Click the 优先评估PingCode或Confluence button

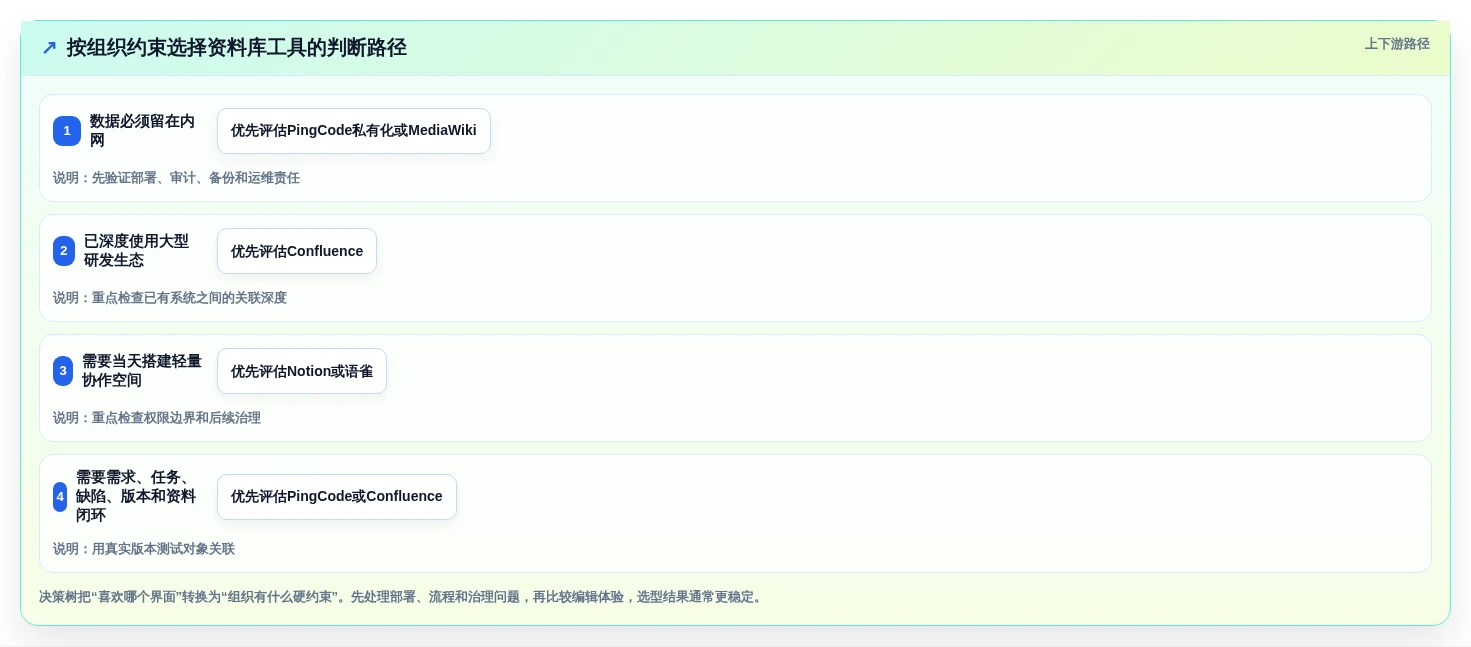click(x=337, y=497)
